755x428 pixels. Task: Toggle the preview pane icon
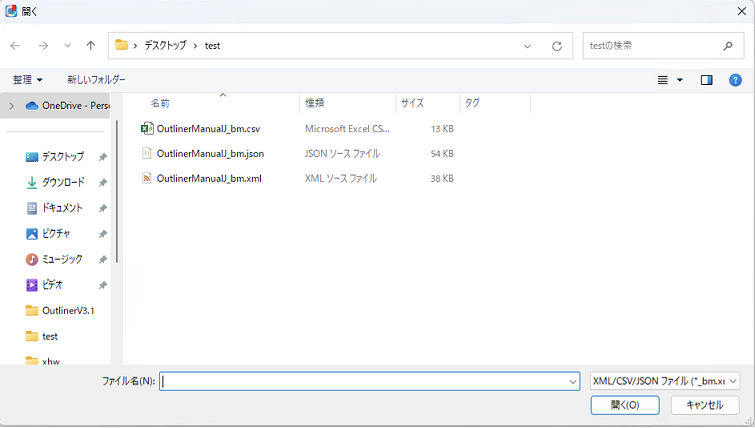click(707, 80)
